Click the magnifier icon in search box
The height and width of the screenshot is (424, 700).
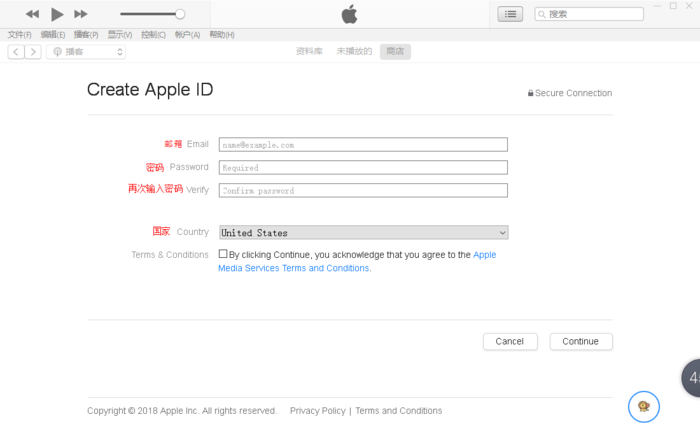(542, 14)
